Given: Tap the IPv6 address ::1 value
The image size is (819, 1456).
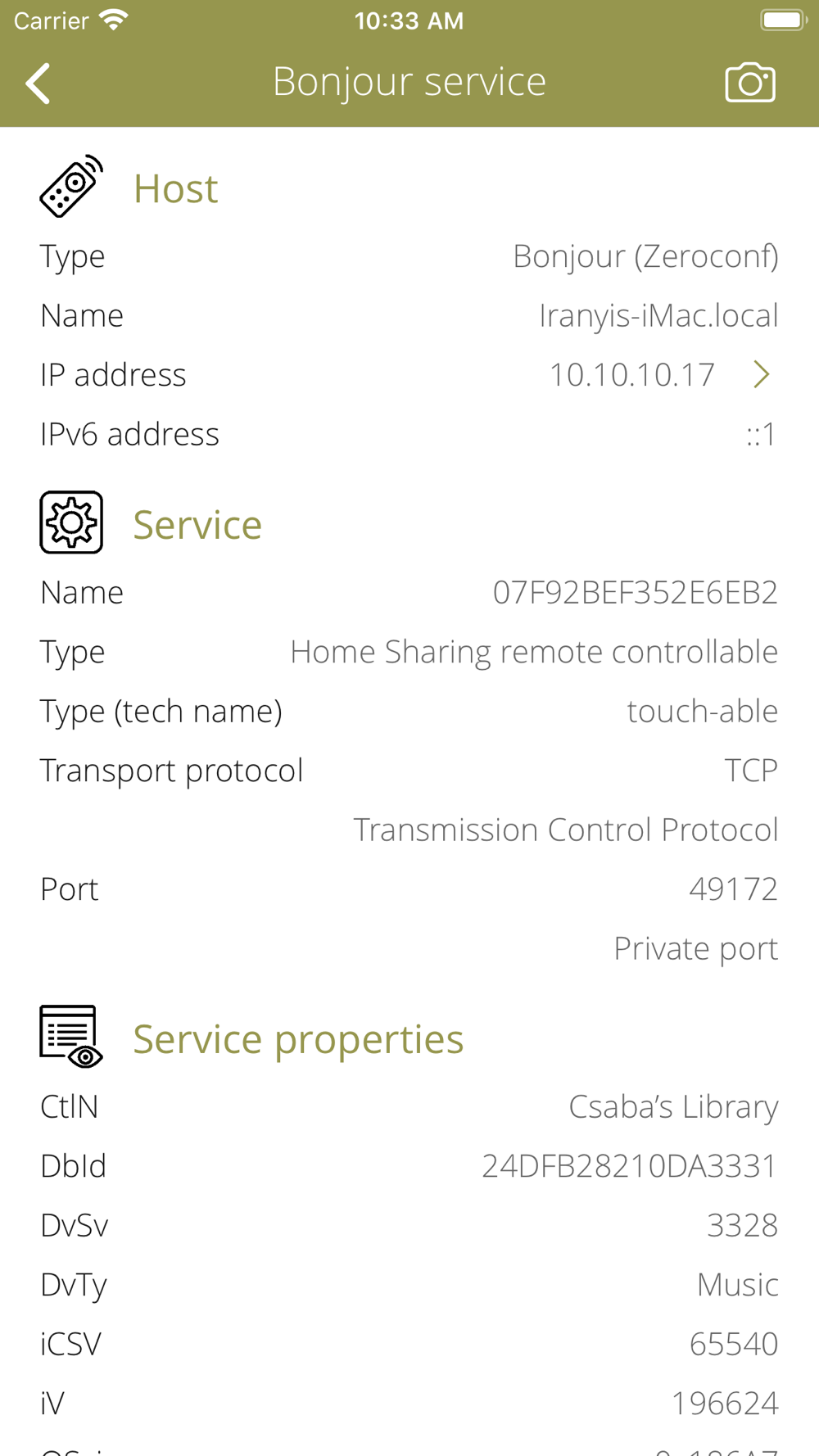Looking at the screenshot, I should 762,434.
